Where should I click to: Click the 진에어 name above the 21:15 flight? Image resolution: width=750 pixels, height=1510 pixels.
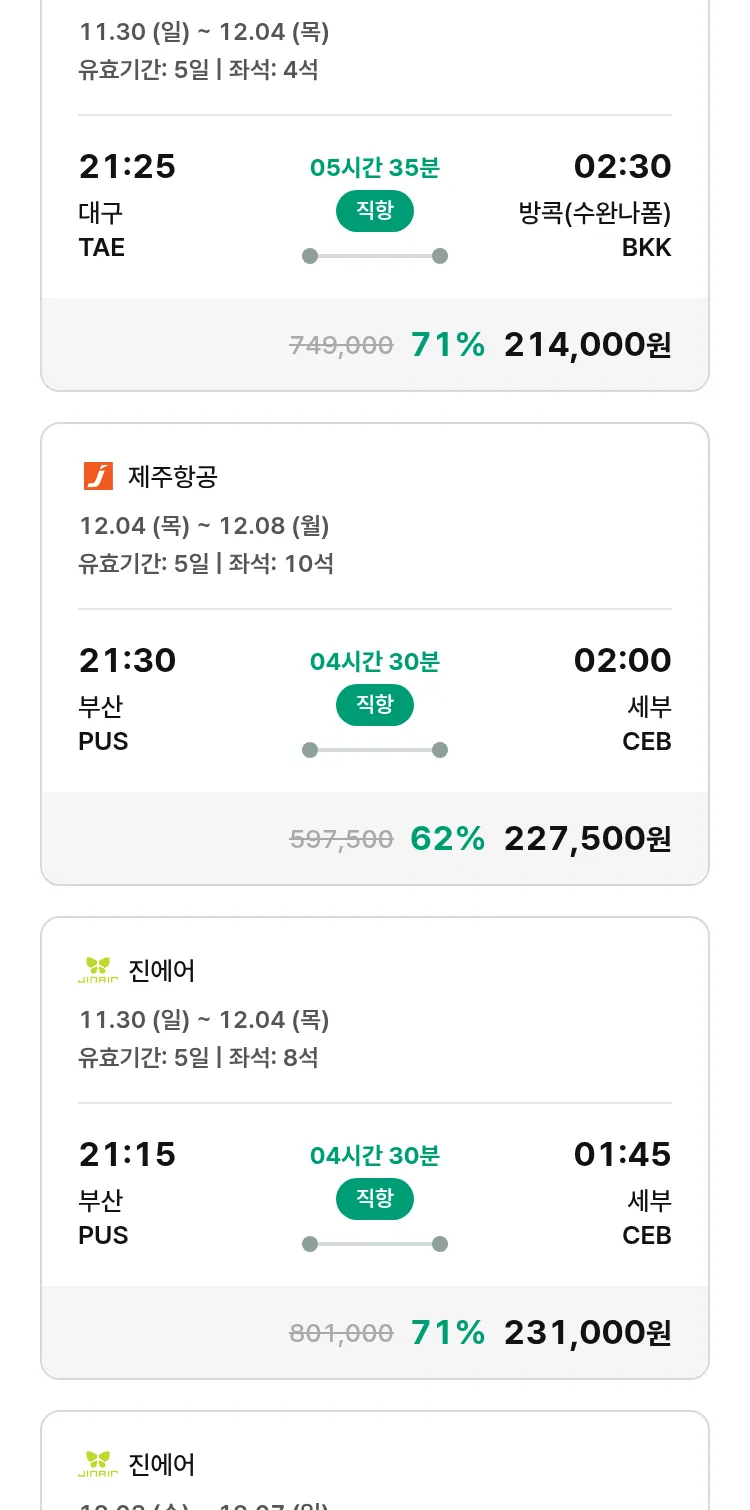pos(162,970)
